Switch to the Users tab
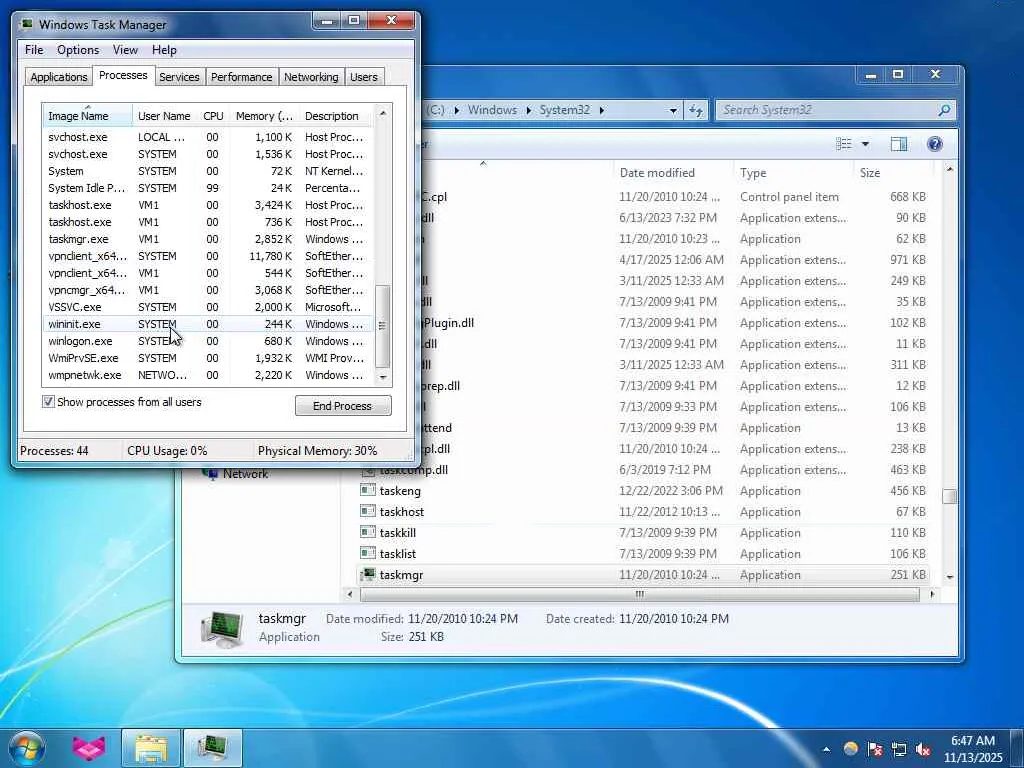The width and height of the screenshot is (1024, 768). tap(364, 77)
